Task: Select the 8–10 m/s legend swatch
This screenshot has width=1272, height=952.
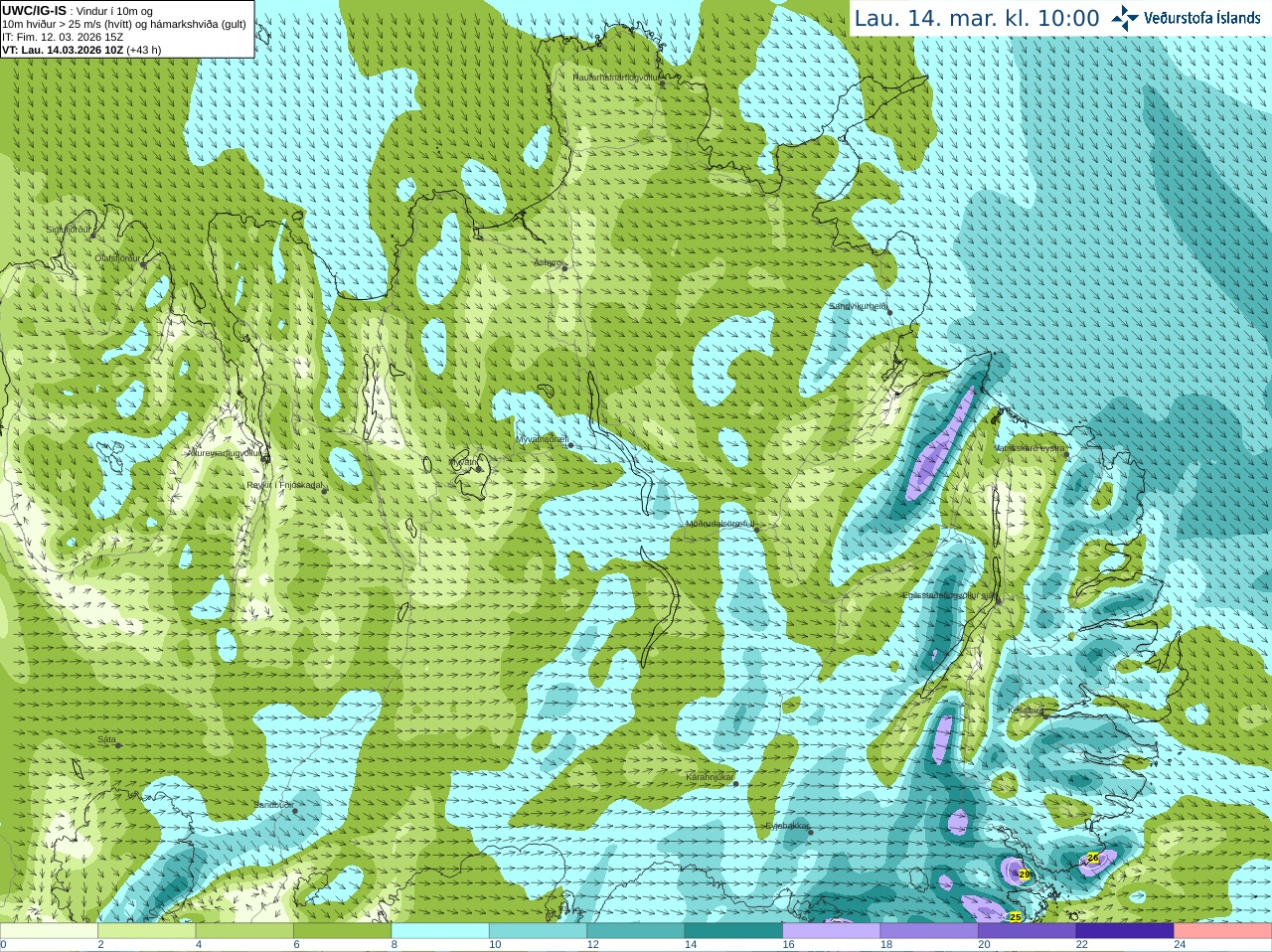Action: pos(440,931)
